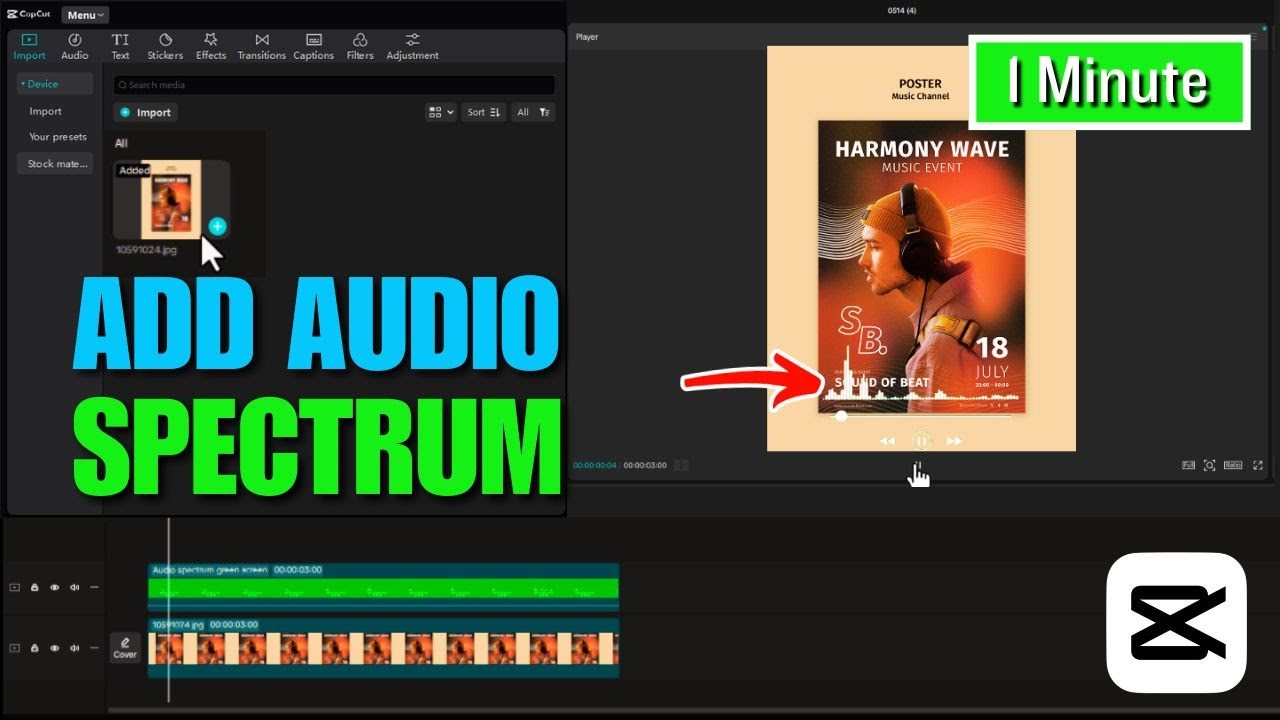Hide the Audio spectrum green screen track

click(x=54, y=588)
